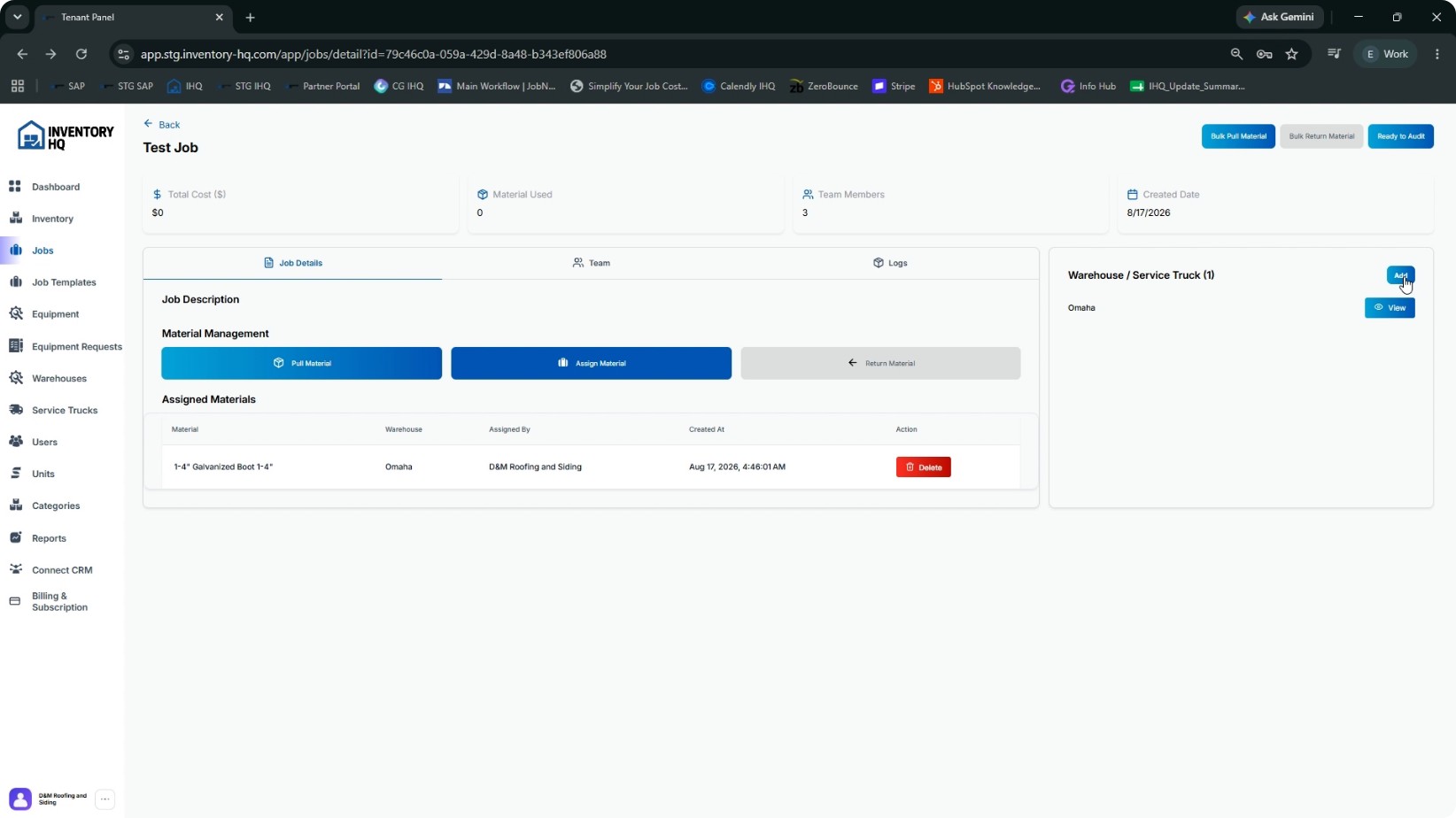Navigate to Warehouses

(59, 378)
